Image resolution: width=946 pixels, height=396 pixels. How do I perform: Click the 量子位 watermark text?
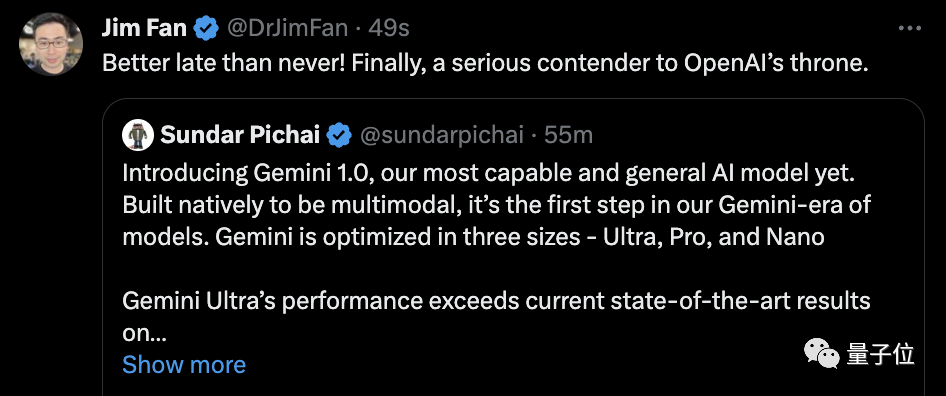point(880,354)
